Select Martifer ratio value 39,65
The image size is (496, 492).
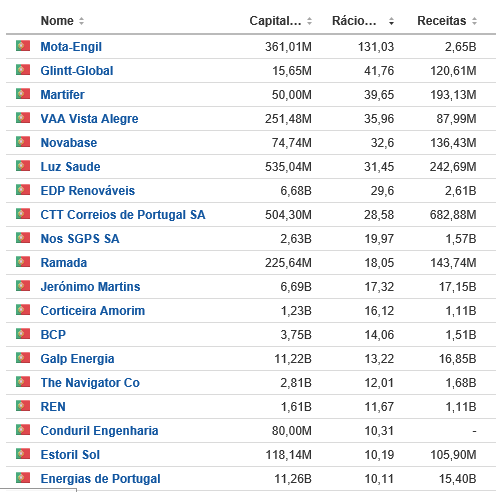point(379,95)
